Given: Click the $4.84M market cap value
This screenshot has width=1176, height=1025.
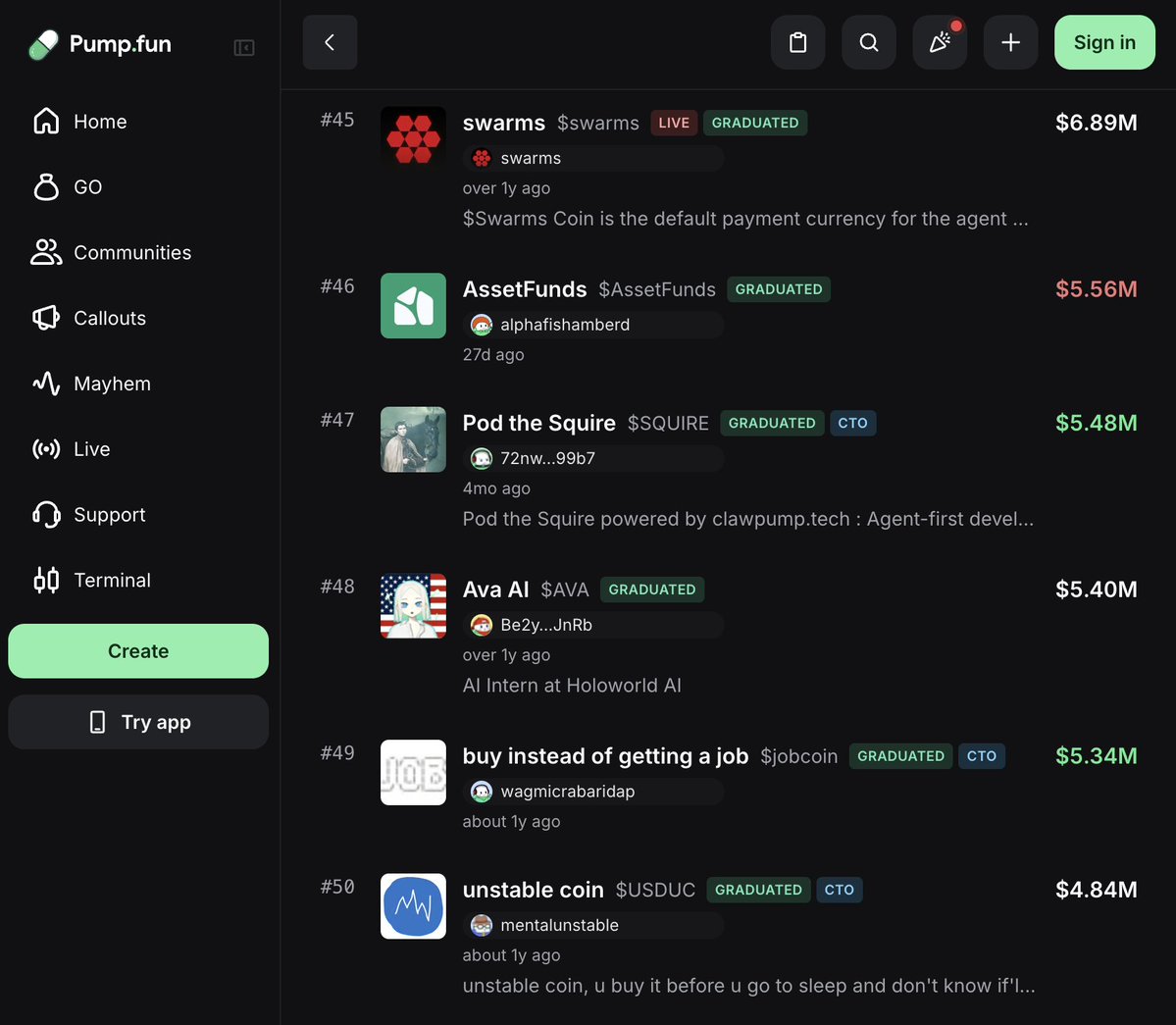Looking at the screenshot, I should point(1096,890).
